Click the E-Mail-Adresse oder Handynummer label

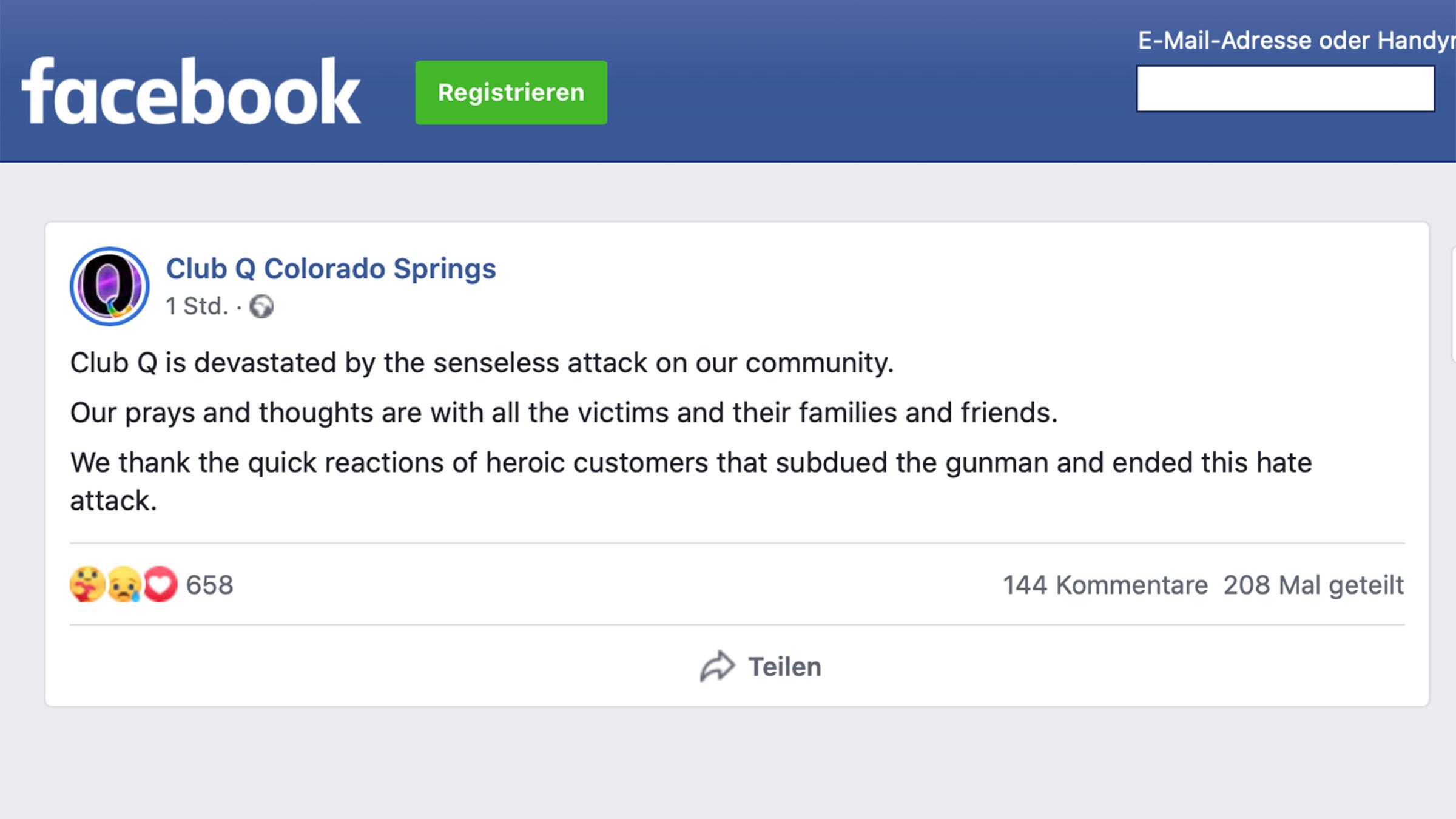pyautogui.click(x=1295, y=41)
